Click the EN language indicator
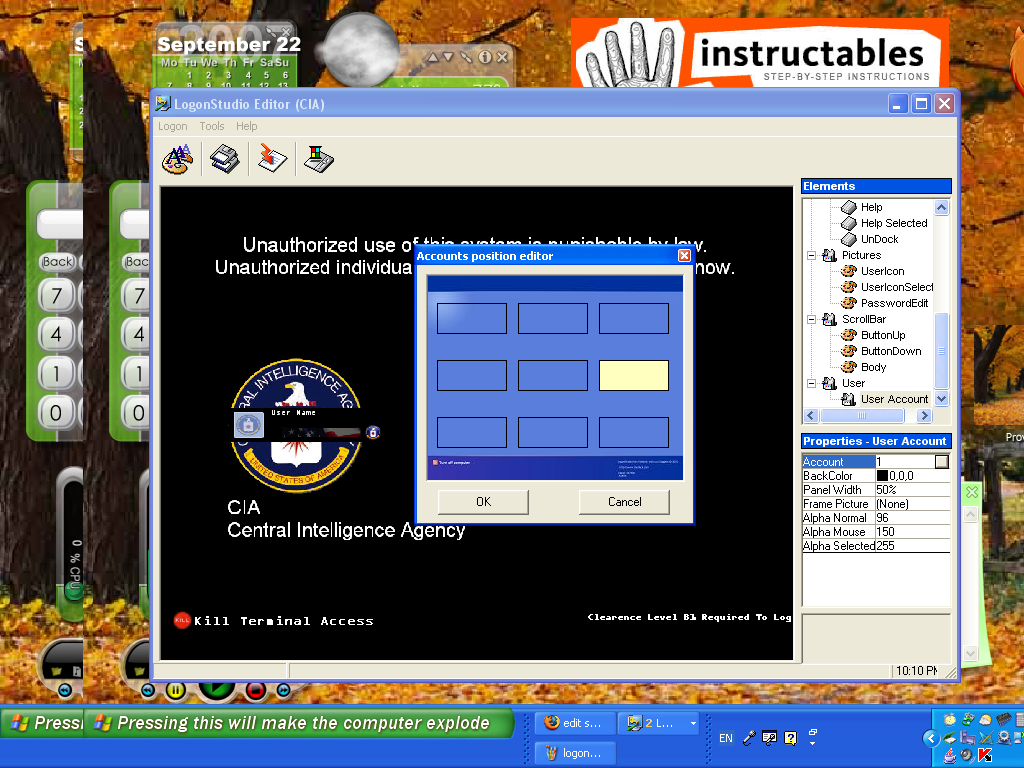Image resolution: width=1024 pixels, height=768 pixels. (726, 738)
